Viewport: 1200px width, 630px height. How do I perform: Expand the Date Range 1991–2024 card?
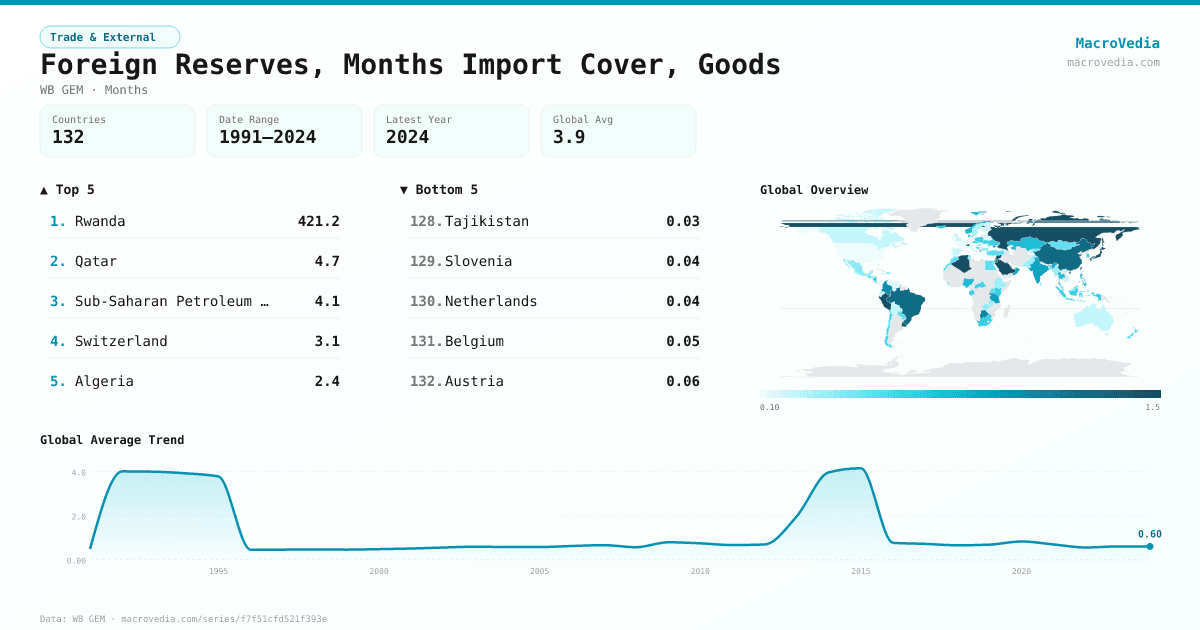tap(284, 130)
